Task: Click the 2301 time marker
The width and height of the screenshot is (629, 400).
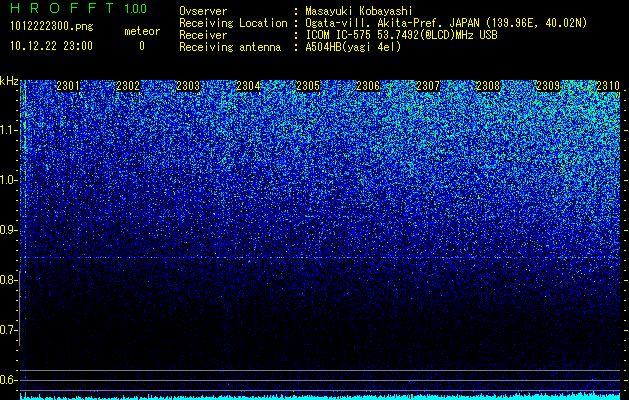Action: 68,86
